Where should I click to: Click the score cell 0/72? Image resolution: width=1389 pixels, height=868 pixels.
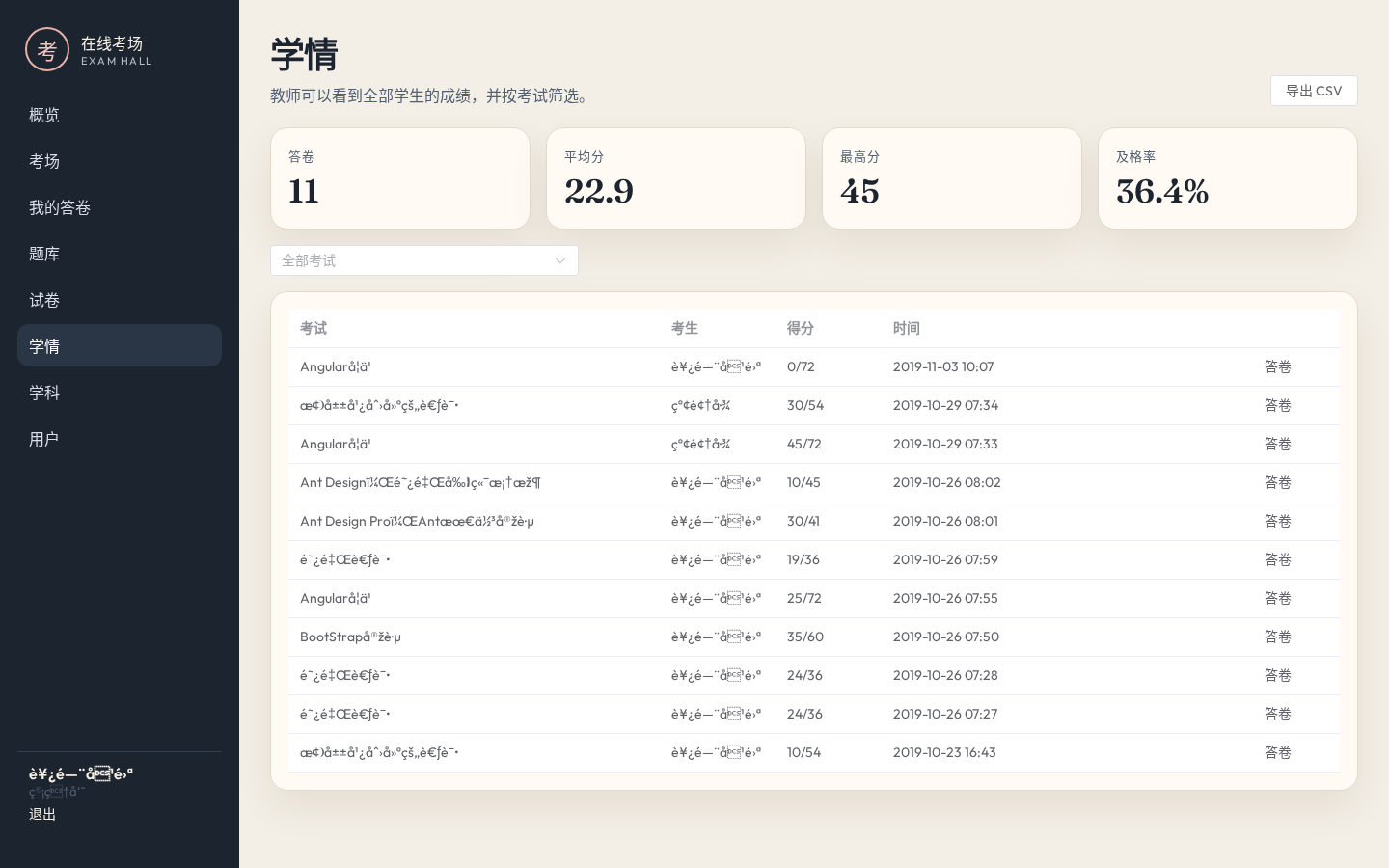pos(801,366)
